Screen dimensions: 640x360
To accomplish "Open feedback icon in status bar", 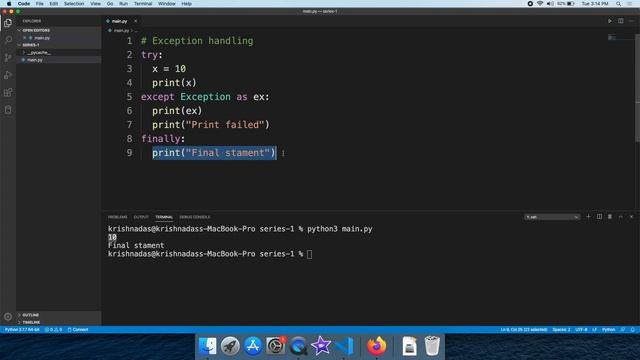I will [x=623, y=330].
